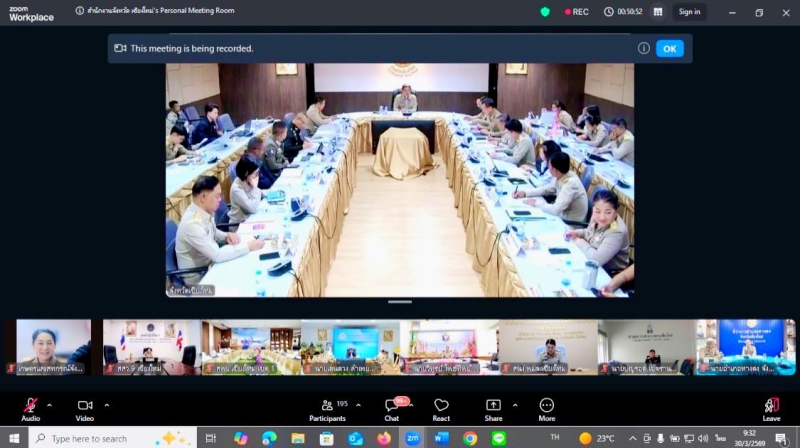This screenshot has width=800, height=448.
Task: Expand the audio options arrow
Action: 49,405
